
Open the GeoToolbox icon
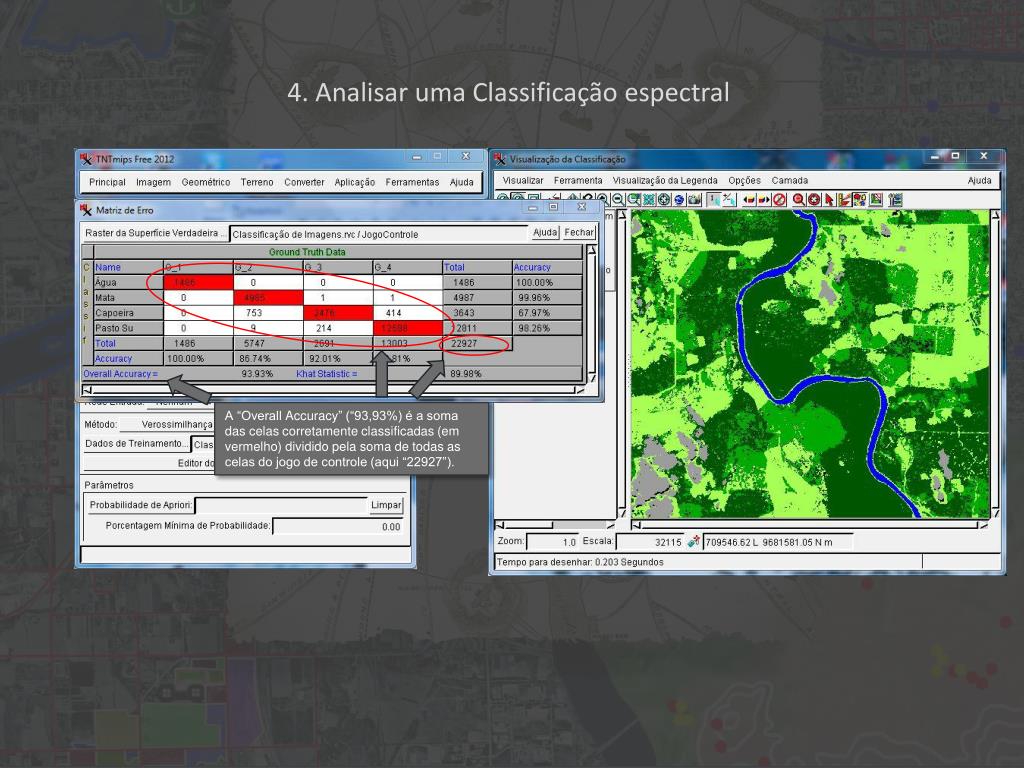click(x=859, y=199)
